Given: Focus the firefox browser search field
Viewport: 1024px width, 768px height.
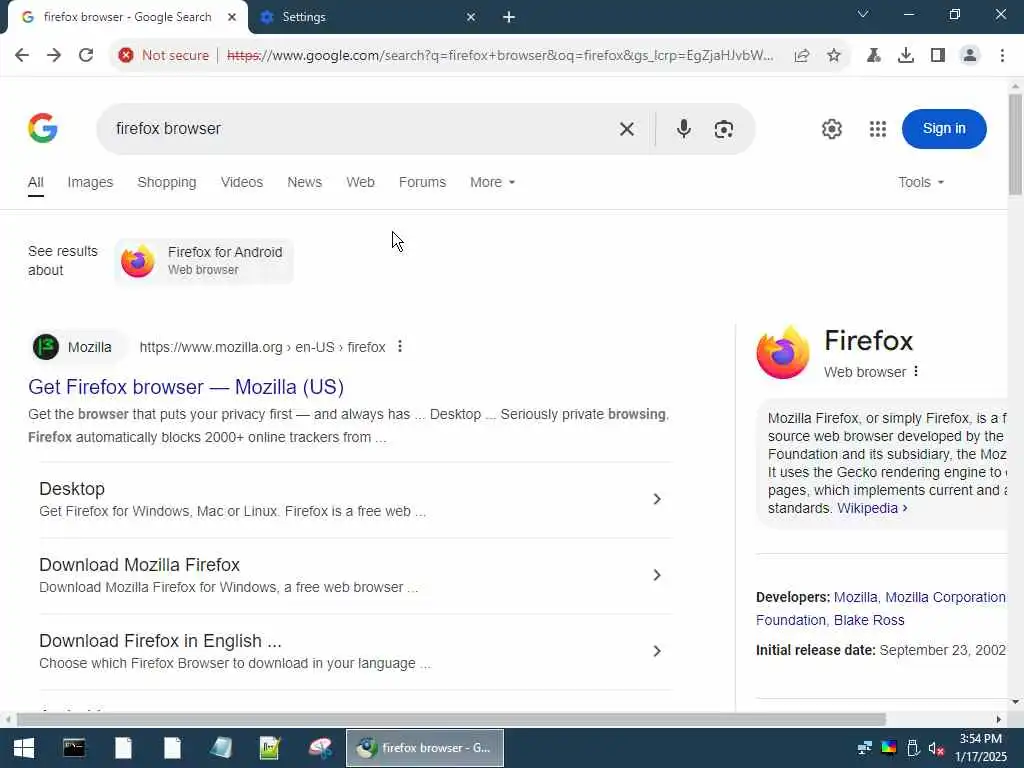Looking at the screenshot, I should [359, 129].
